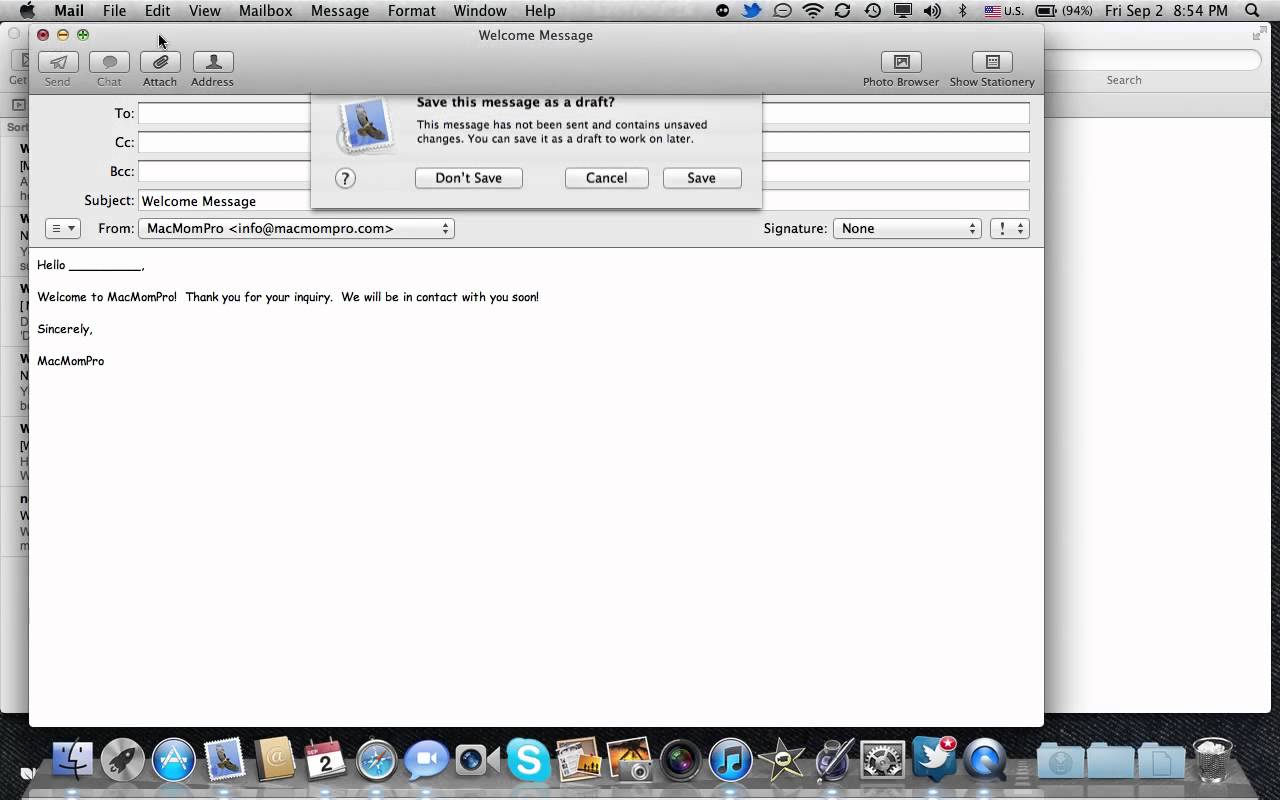Screen dimensions: 1280x800
Task: Open the Format menu
Action: pos(410,11)
